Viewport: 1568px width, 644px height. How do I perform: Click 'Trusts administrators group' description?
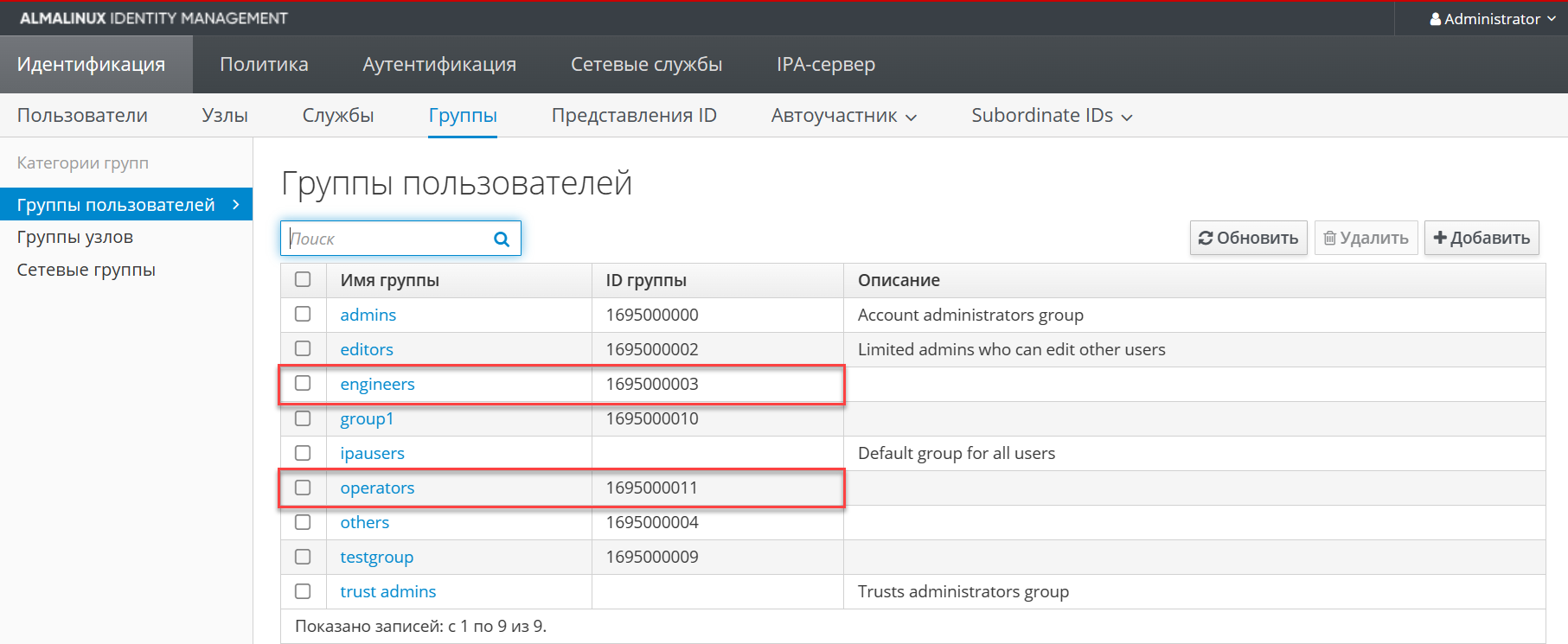click(x=963, y=591)
